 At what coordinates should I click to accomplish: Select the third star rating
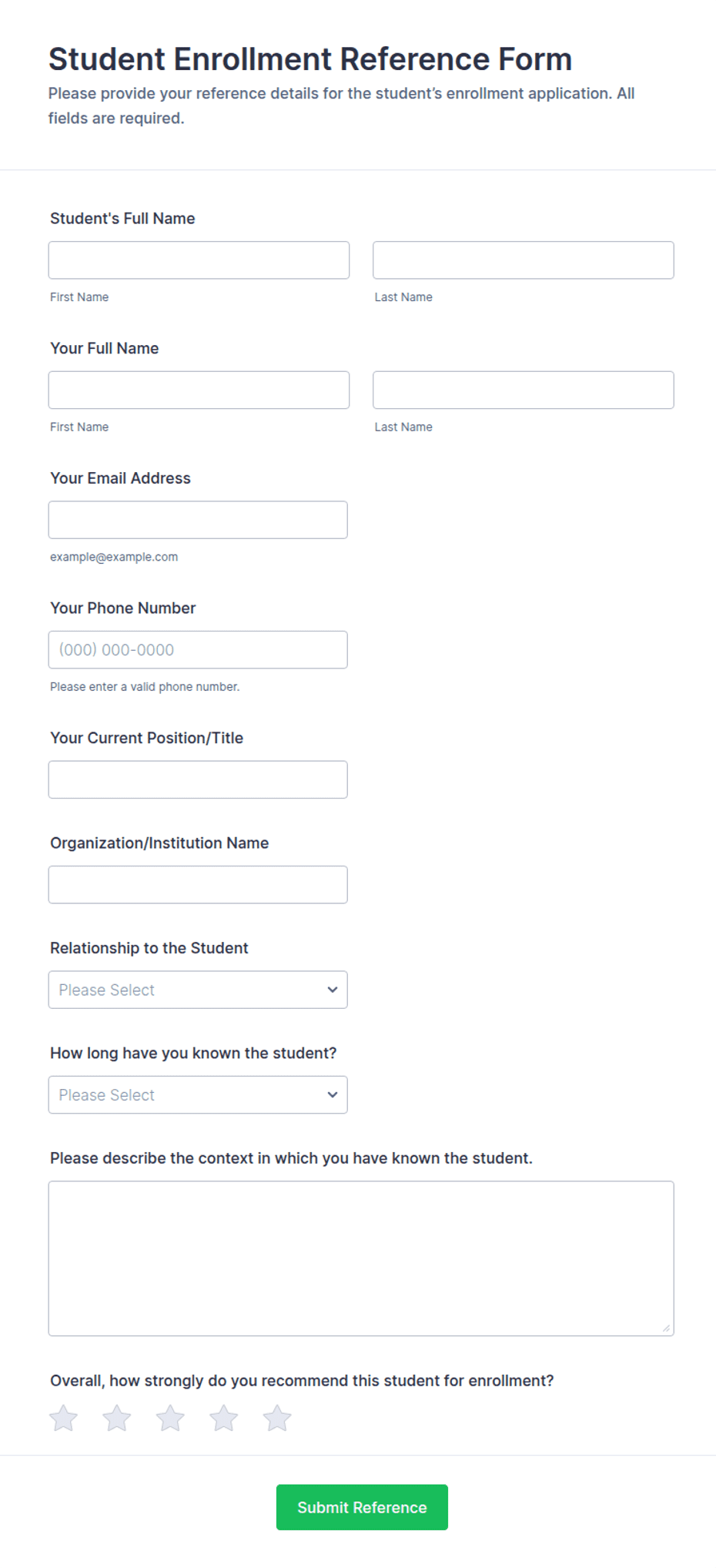pos(170,1418)
